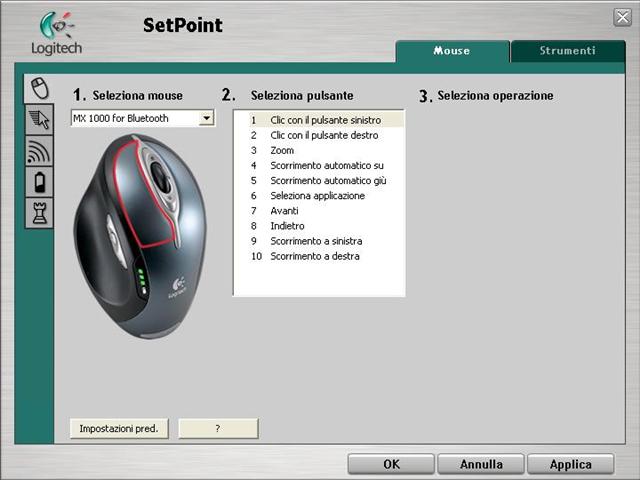Click the MX 1000 mouse image

(x=140, y=236)
